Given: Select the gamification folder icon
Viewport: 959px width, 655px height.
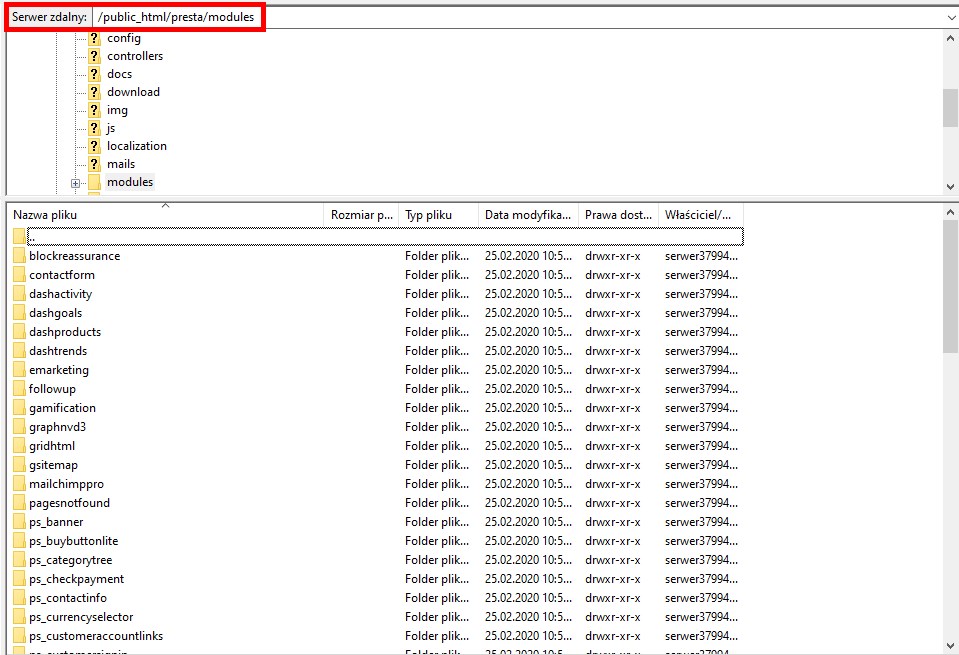Looking at the screenshot, I should 19,408.
